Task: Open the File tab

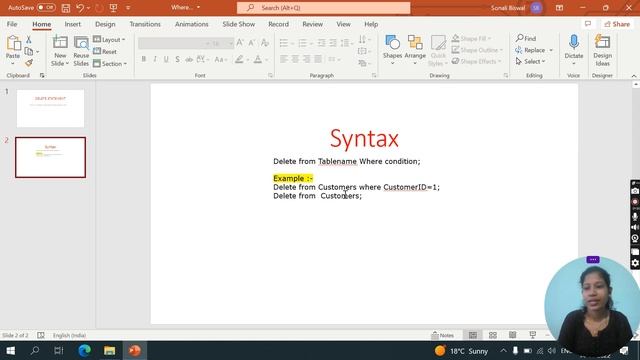Action: 12,24
